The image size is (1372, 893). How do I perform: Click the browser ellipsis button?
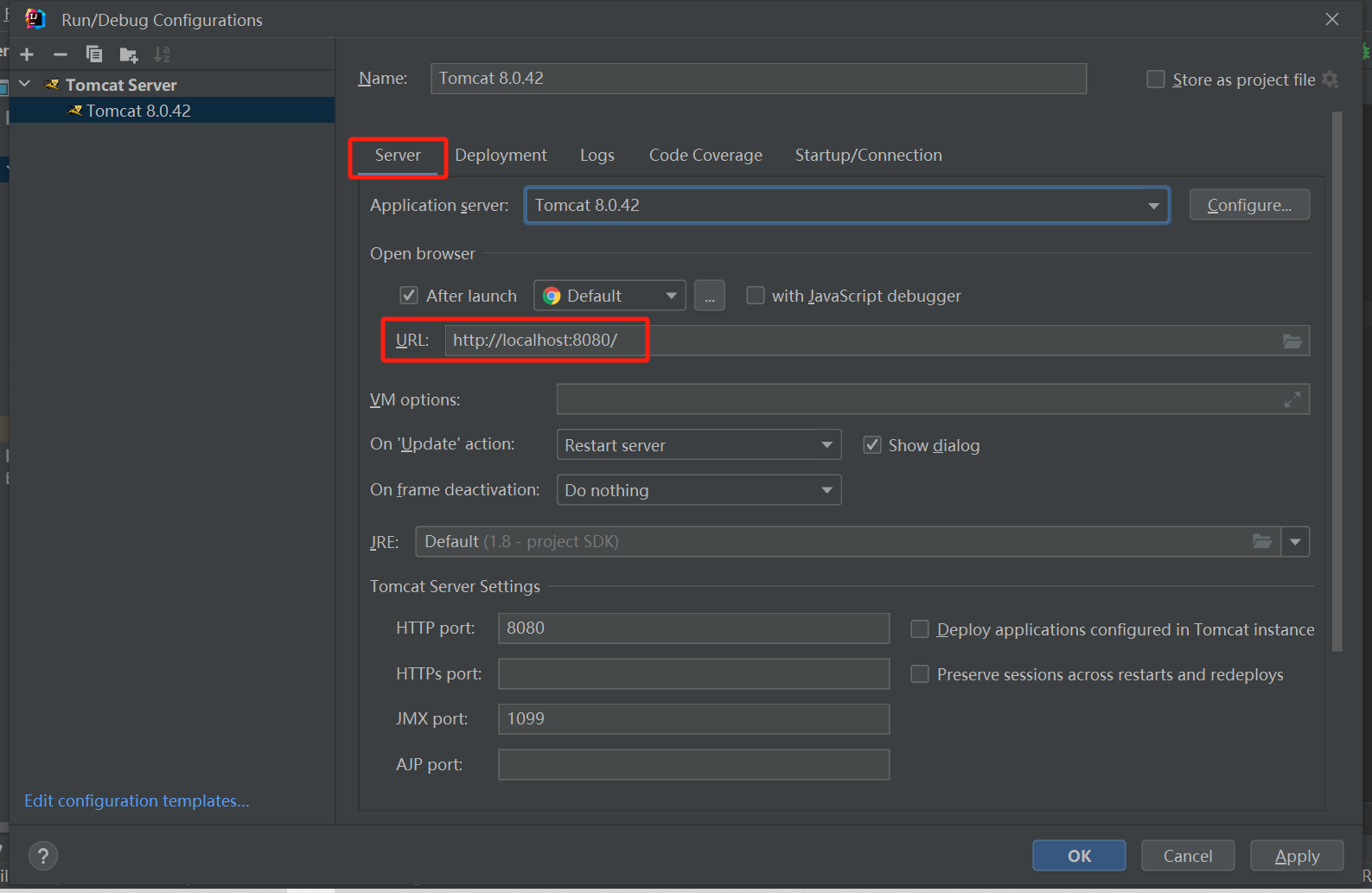click(x=709, y=296)
